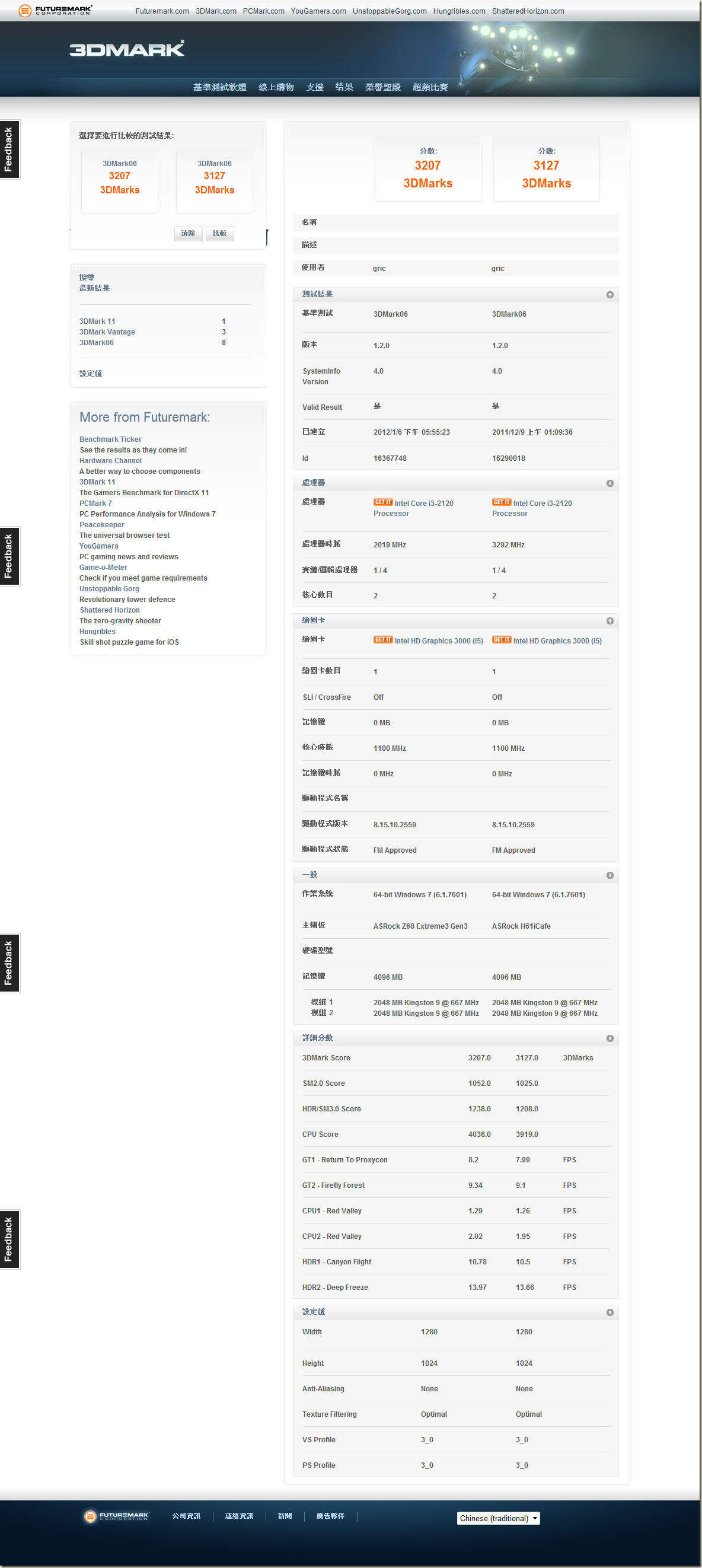Image resolution: width=702 pixels, height=1568 pixels.
Task: Click 連絡資訊 footer link
Action: click(239, 1516)
